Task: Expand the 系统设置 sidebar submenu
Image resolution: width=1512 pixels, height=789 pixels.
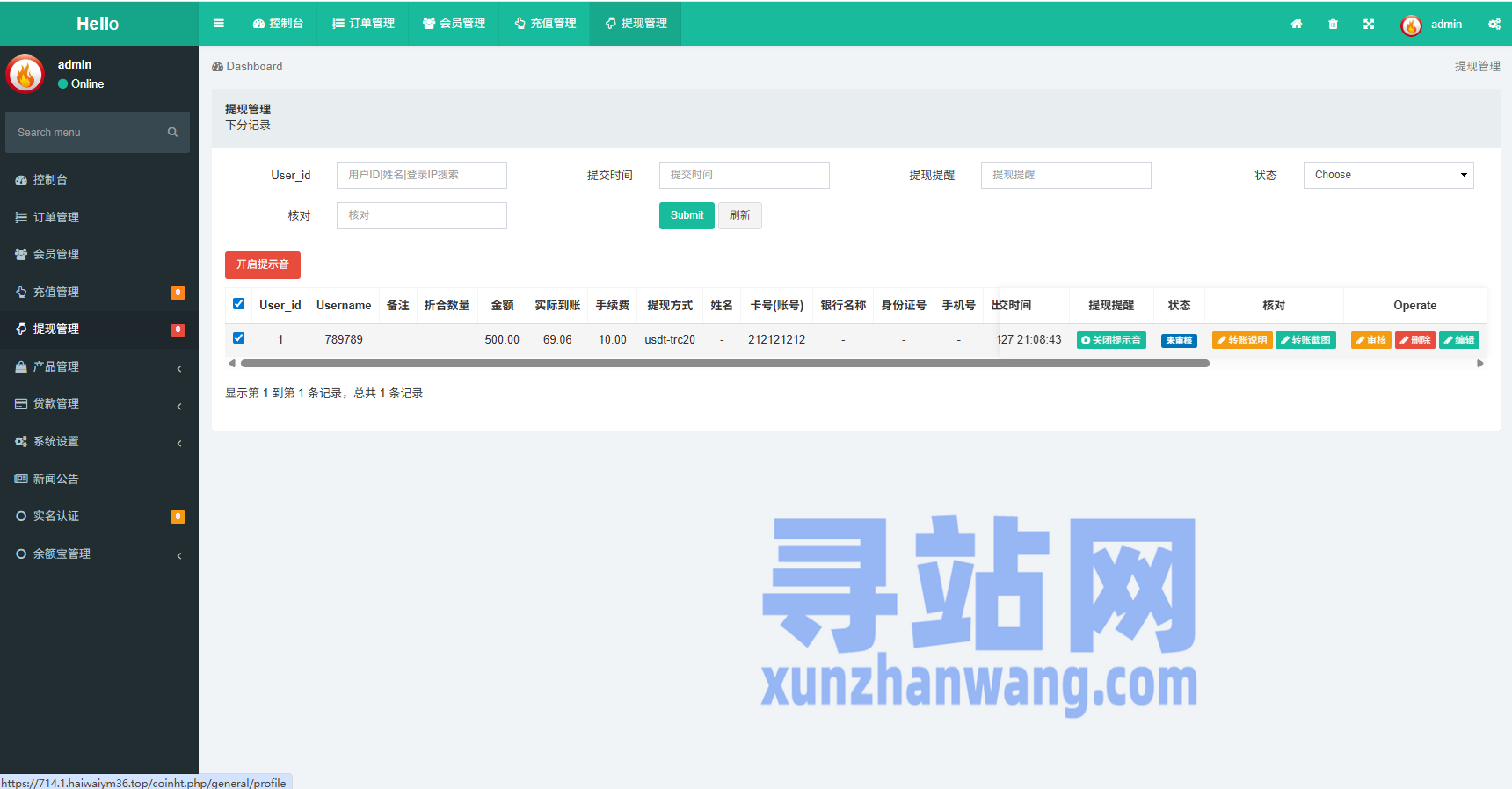Action: click(x=99, y=441)
